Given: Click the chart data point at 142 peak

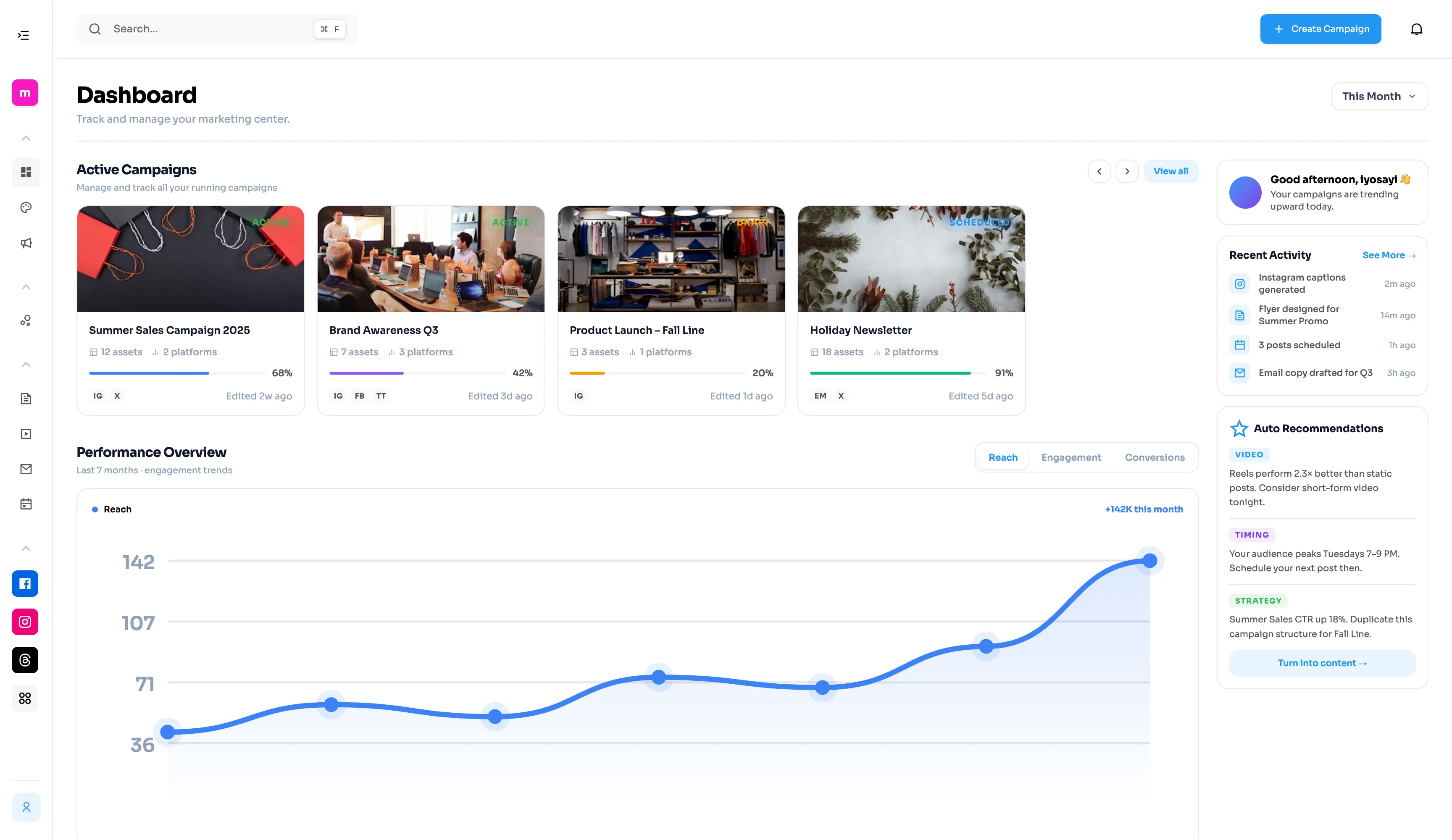Looking at the screenshot, I should coord(1149,561).
